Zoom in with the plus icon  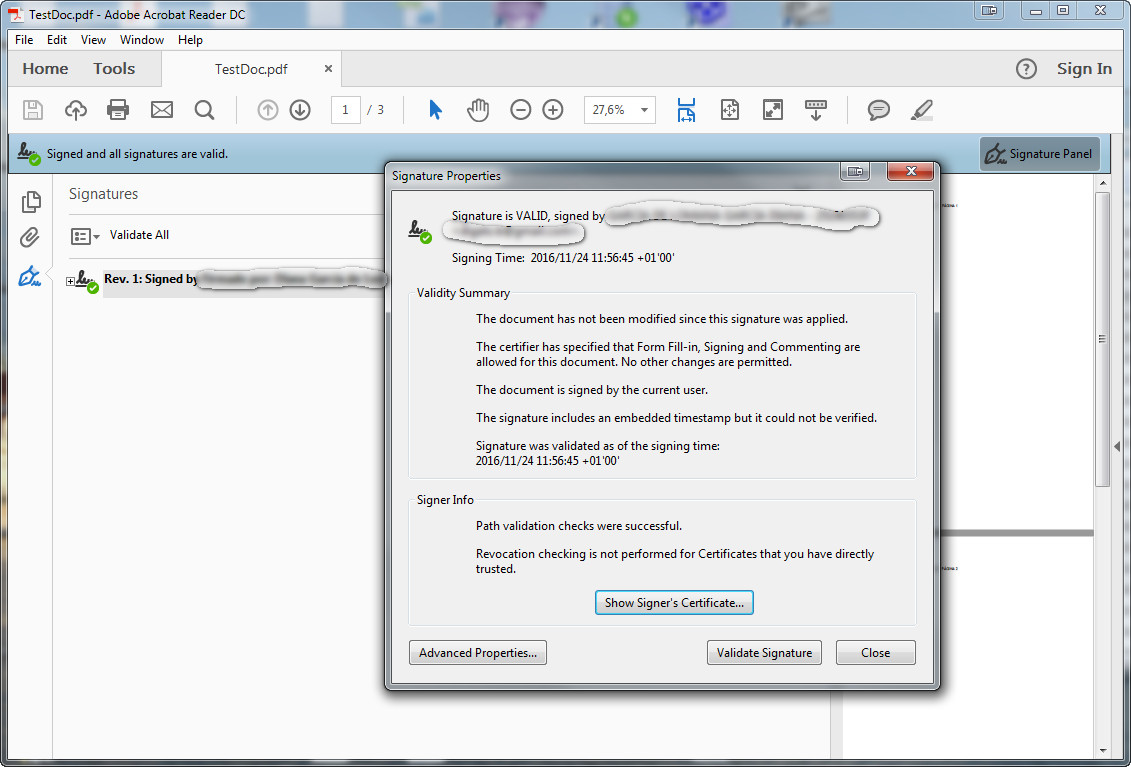[x=553, y=110]
